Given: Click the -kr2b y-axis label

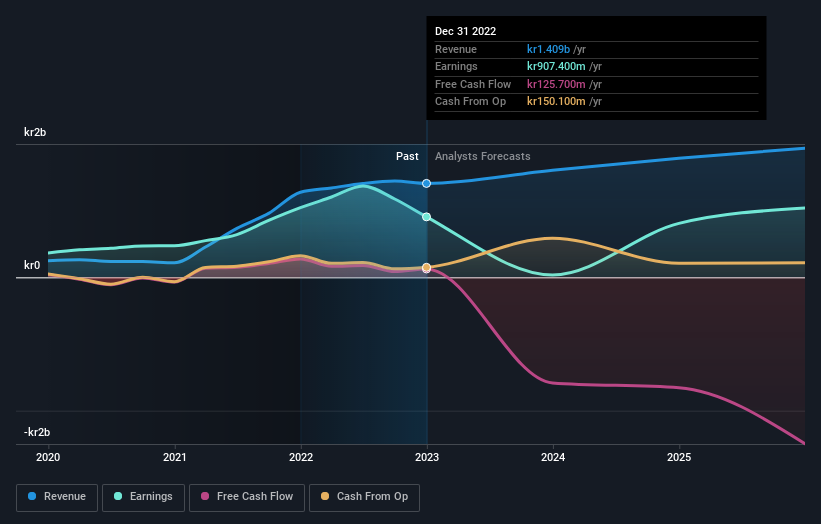Looking at the screenshot, I should (37, 432).
